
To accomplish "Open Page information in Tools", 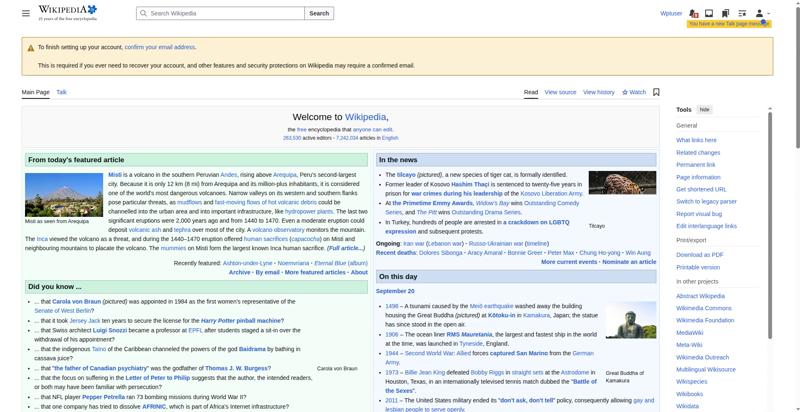I will [x=698, y=177].
